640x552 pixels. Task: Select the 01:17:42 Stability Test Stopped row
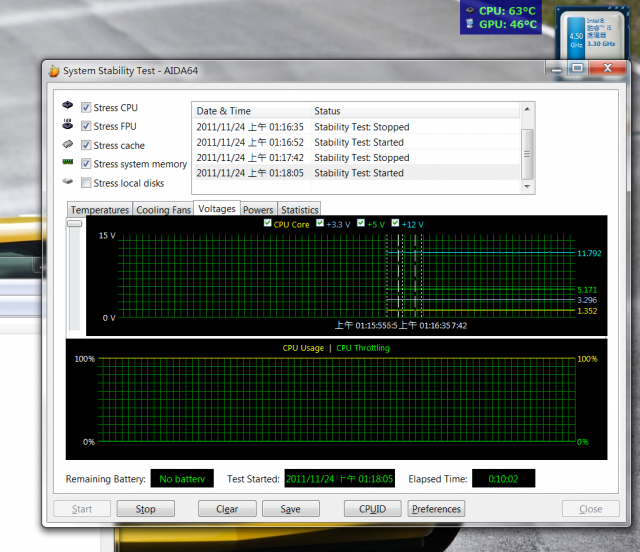pos(356,157)
